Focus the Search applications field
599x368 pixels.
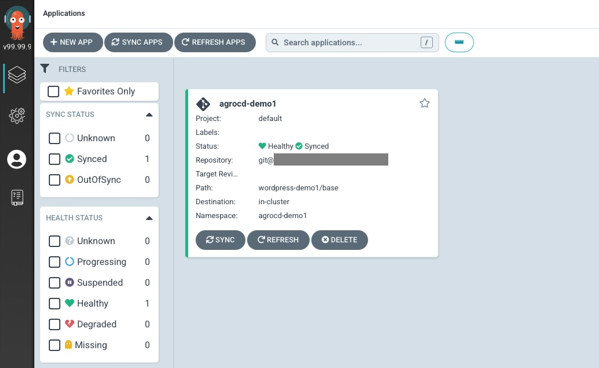point(352,42)
